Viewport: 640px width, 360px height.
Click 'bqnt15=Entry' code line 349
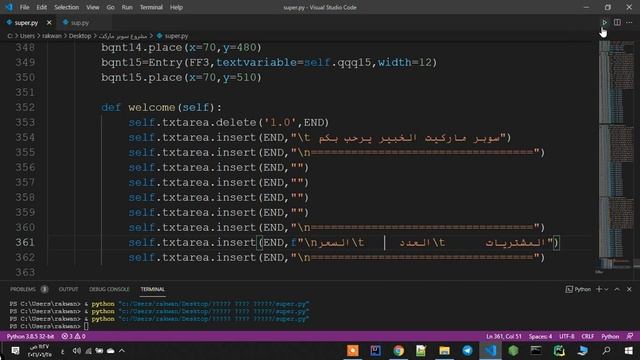pos(269,62)
